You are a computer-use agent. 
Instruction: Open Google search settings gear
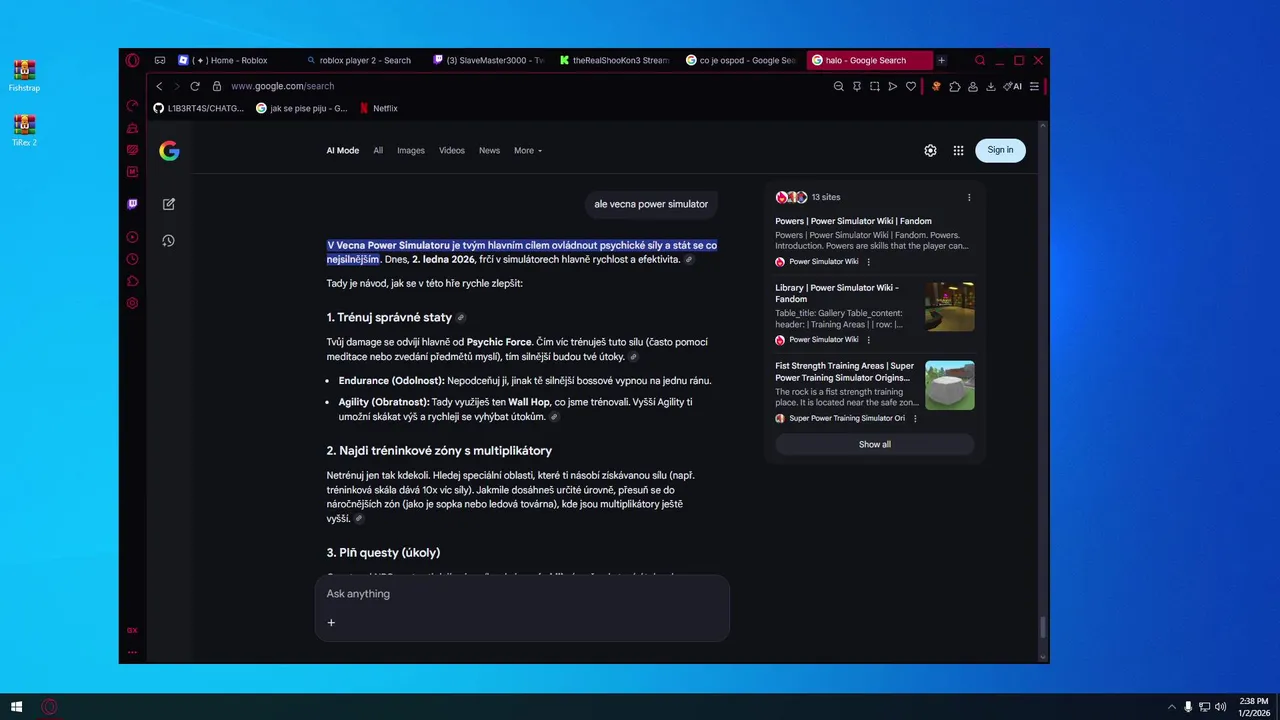coord(930,150)
